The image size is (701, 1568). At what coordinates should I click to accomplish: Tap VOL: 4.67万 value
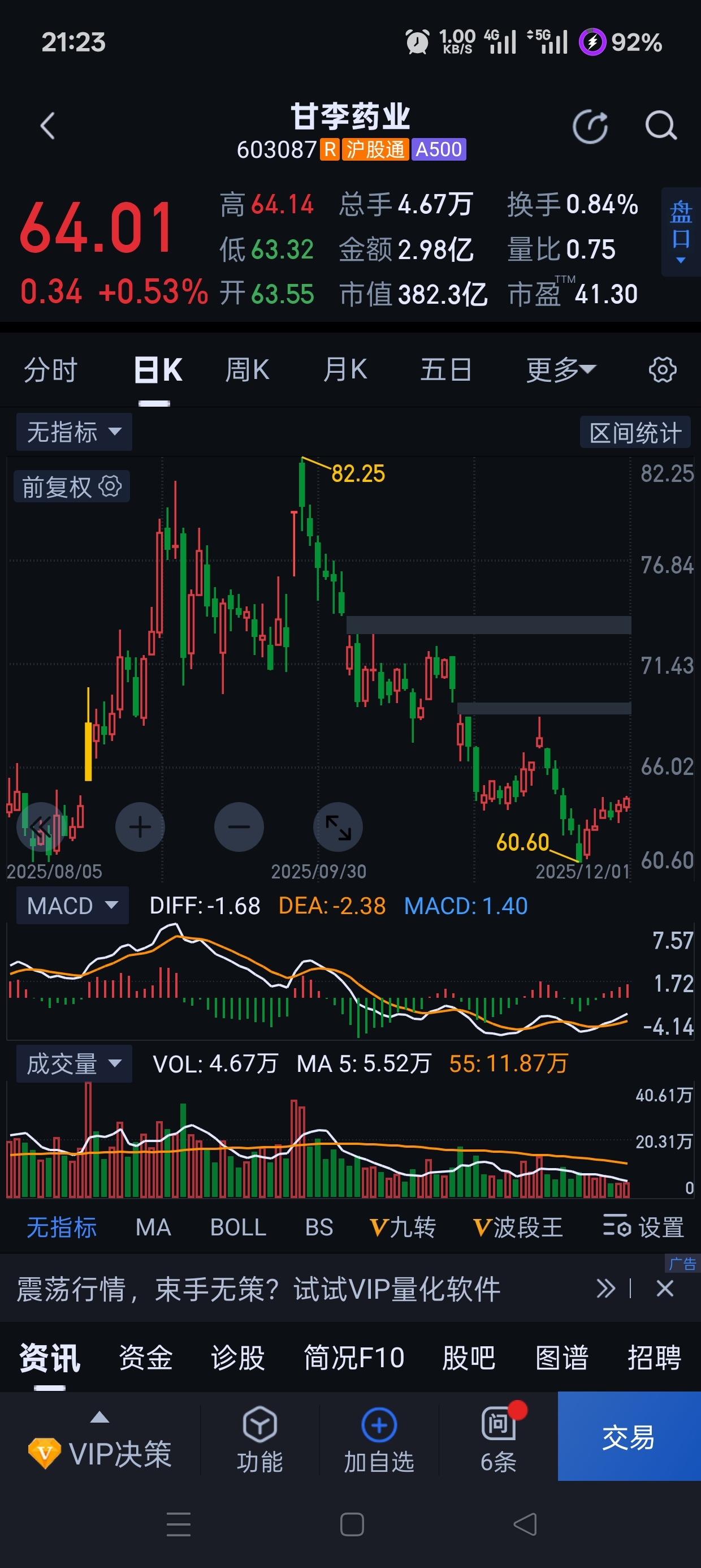[215, 1063]
